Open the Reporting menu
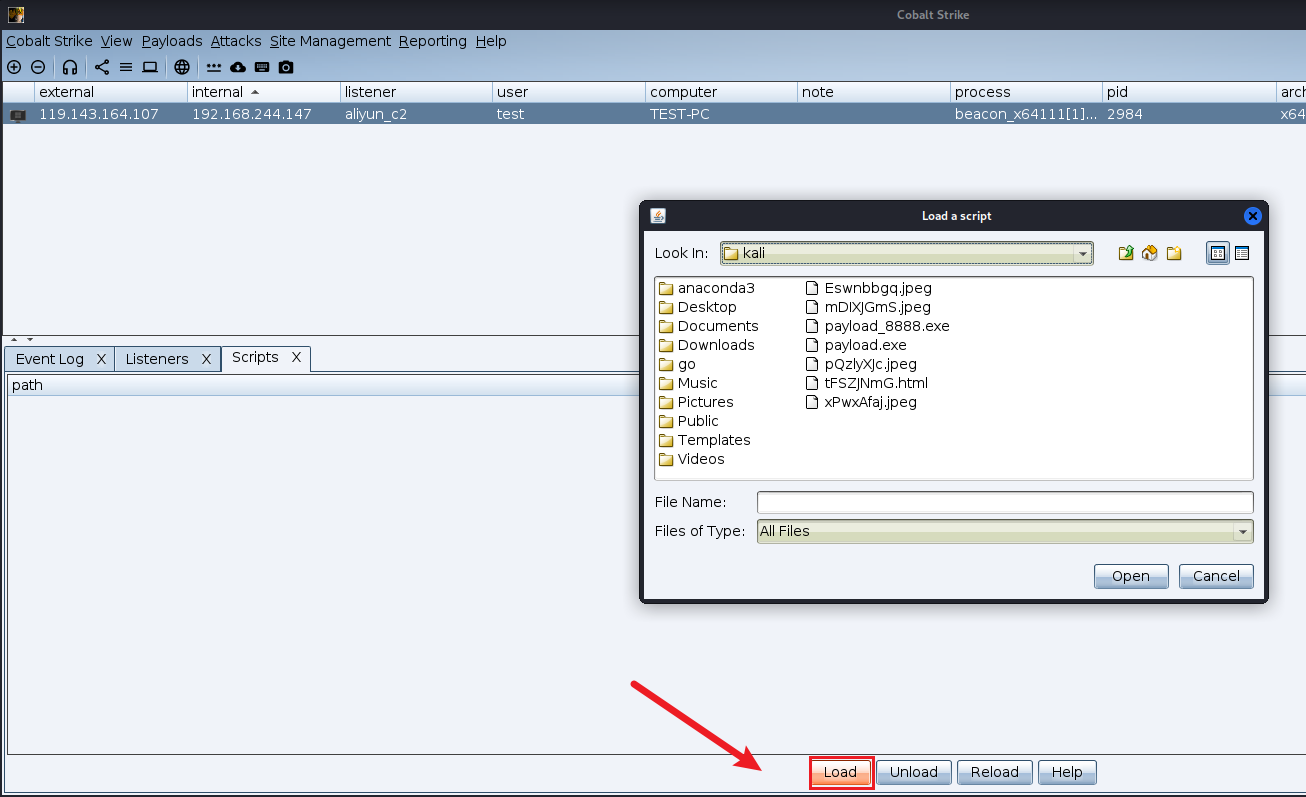The height and width of the screenshot is (797, 1306). point(432,41)
